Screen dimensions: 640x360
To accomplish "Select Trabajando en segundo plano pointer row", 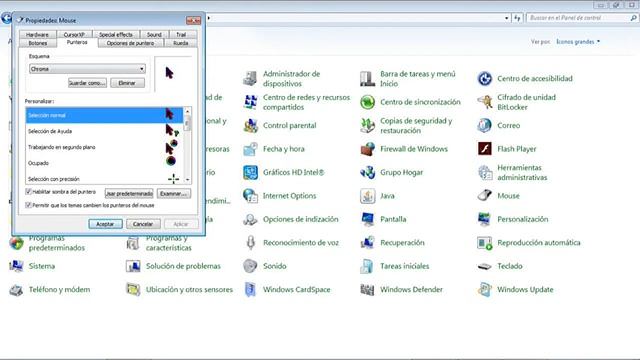I will click(104, 147).
